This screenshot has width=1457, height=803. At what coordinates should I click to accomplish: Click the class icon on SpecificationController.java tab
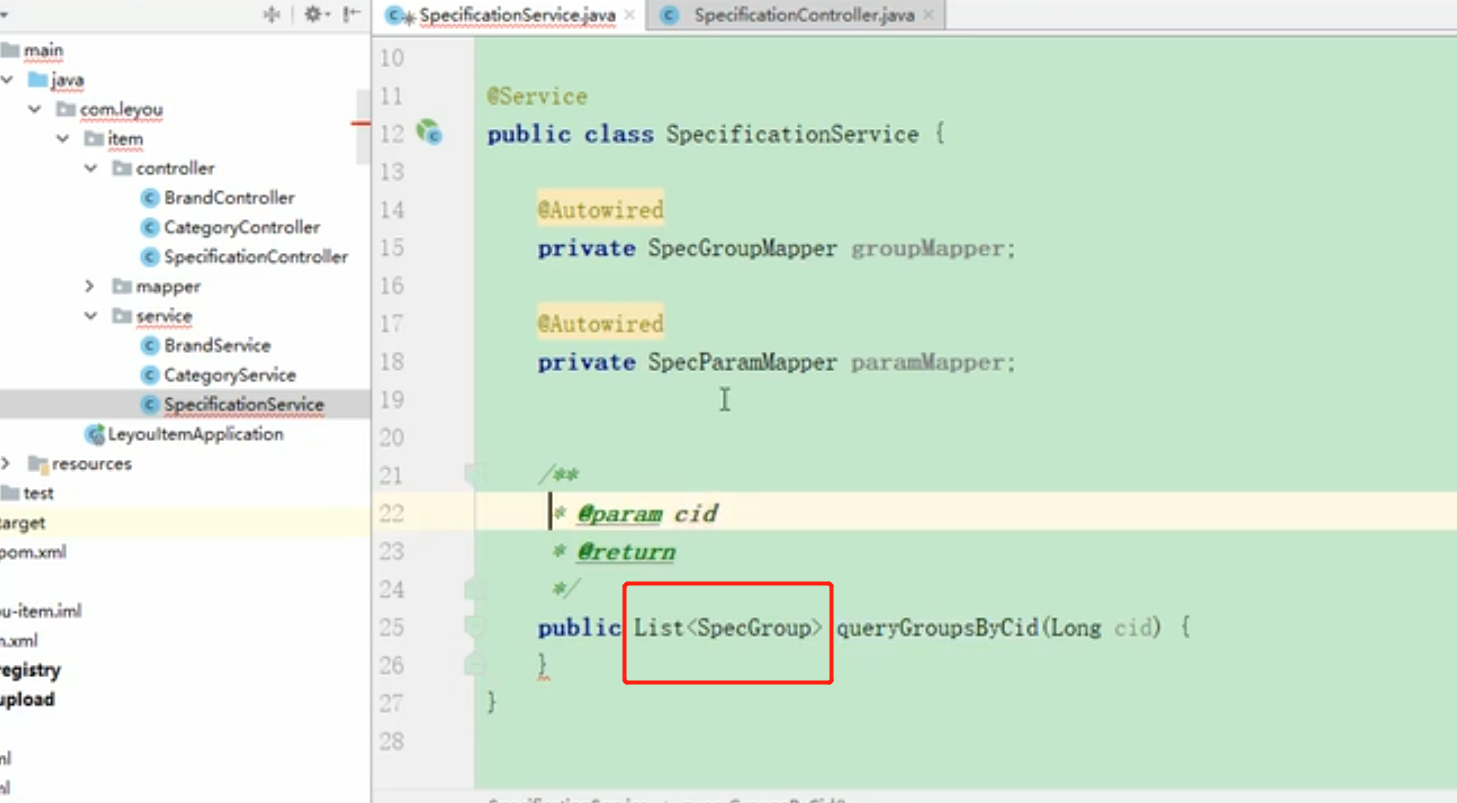point(670,15)
